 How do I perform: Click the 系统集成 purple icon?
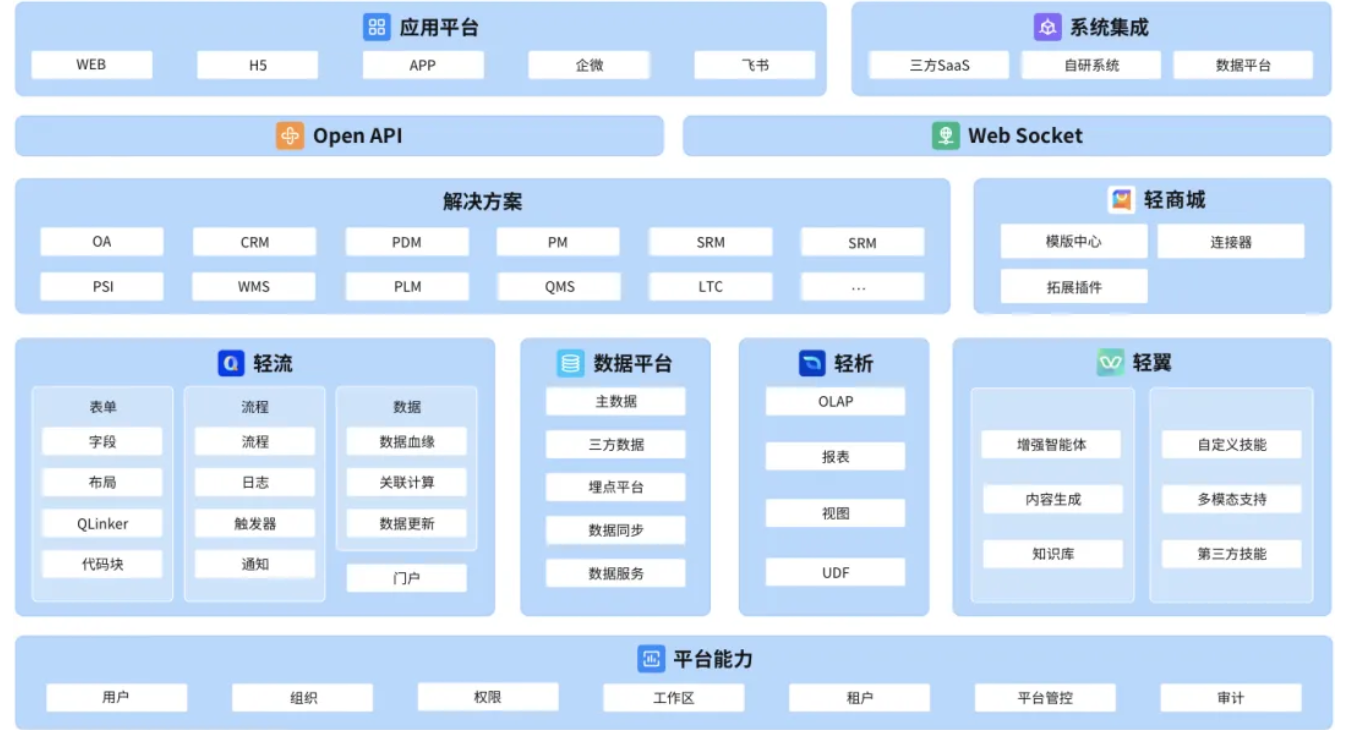point(1047,27)
